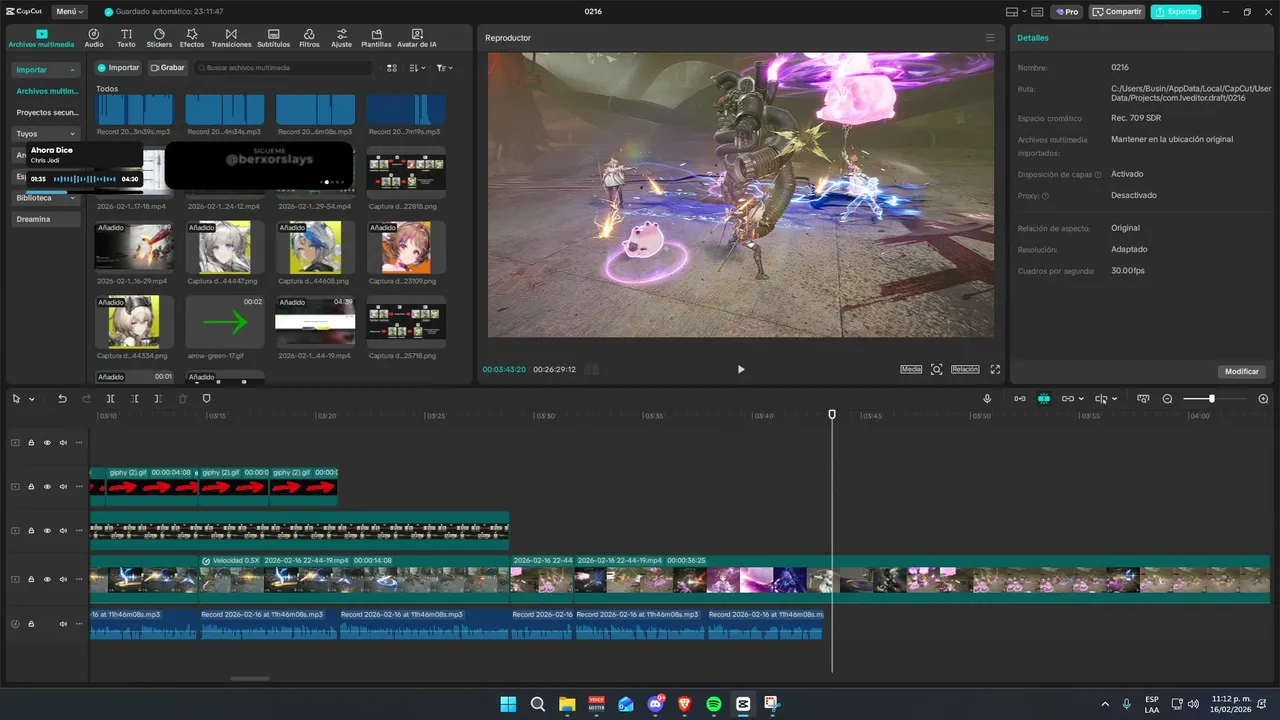Hide the Velocidad 0.5X video track
The width and height of the screenshot is (1280, 720).
47,579
